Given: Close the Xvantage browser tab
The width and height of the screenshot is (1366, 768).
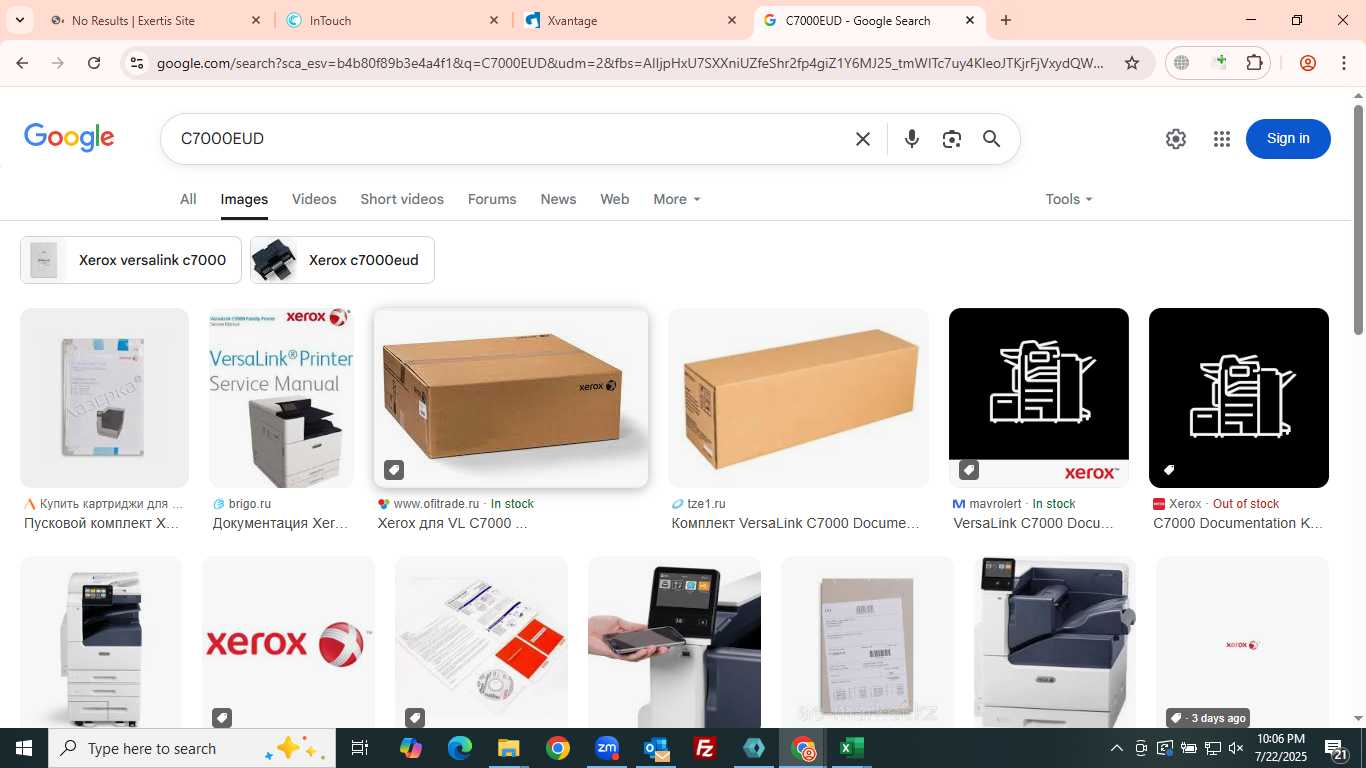Looking at the screenshot, I should pos(732,20).
